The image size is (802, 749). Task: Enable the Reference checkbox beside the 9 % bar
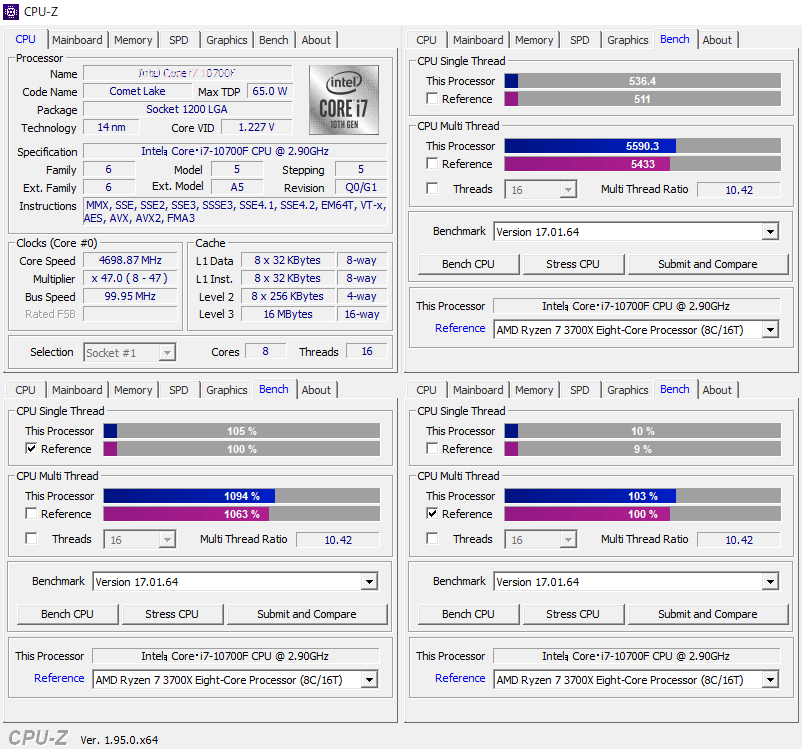pyautogui.click(x=432, y=448)
